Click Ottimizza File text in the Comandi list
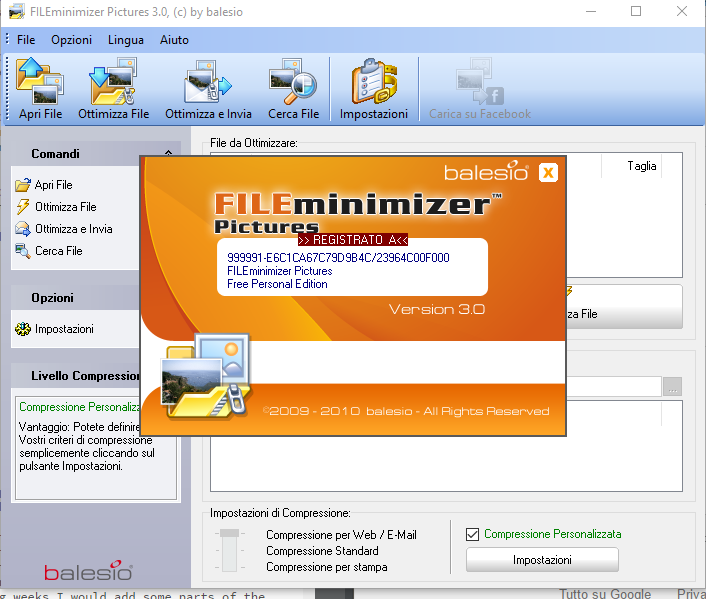Image resolution: width=706 pixels, height=599 pixels. coord(66,207)
